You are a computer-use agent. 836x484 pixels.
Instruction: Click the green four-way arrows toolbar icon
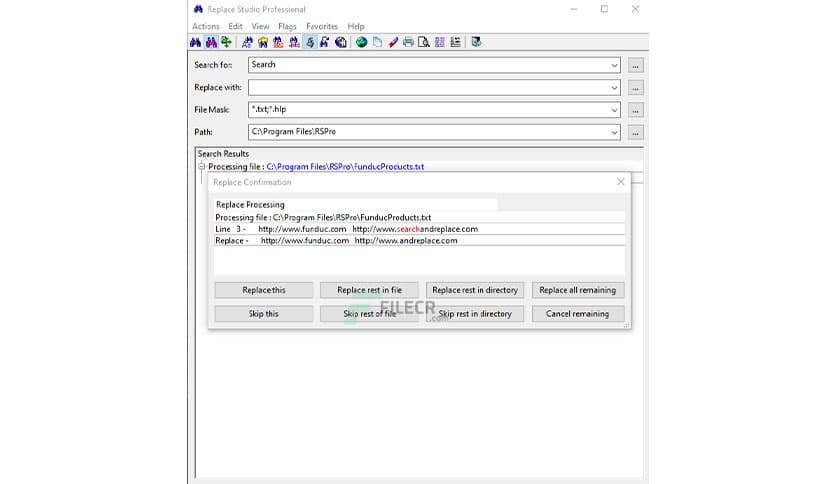[x=227, y=42]
